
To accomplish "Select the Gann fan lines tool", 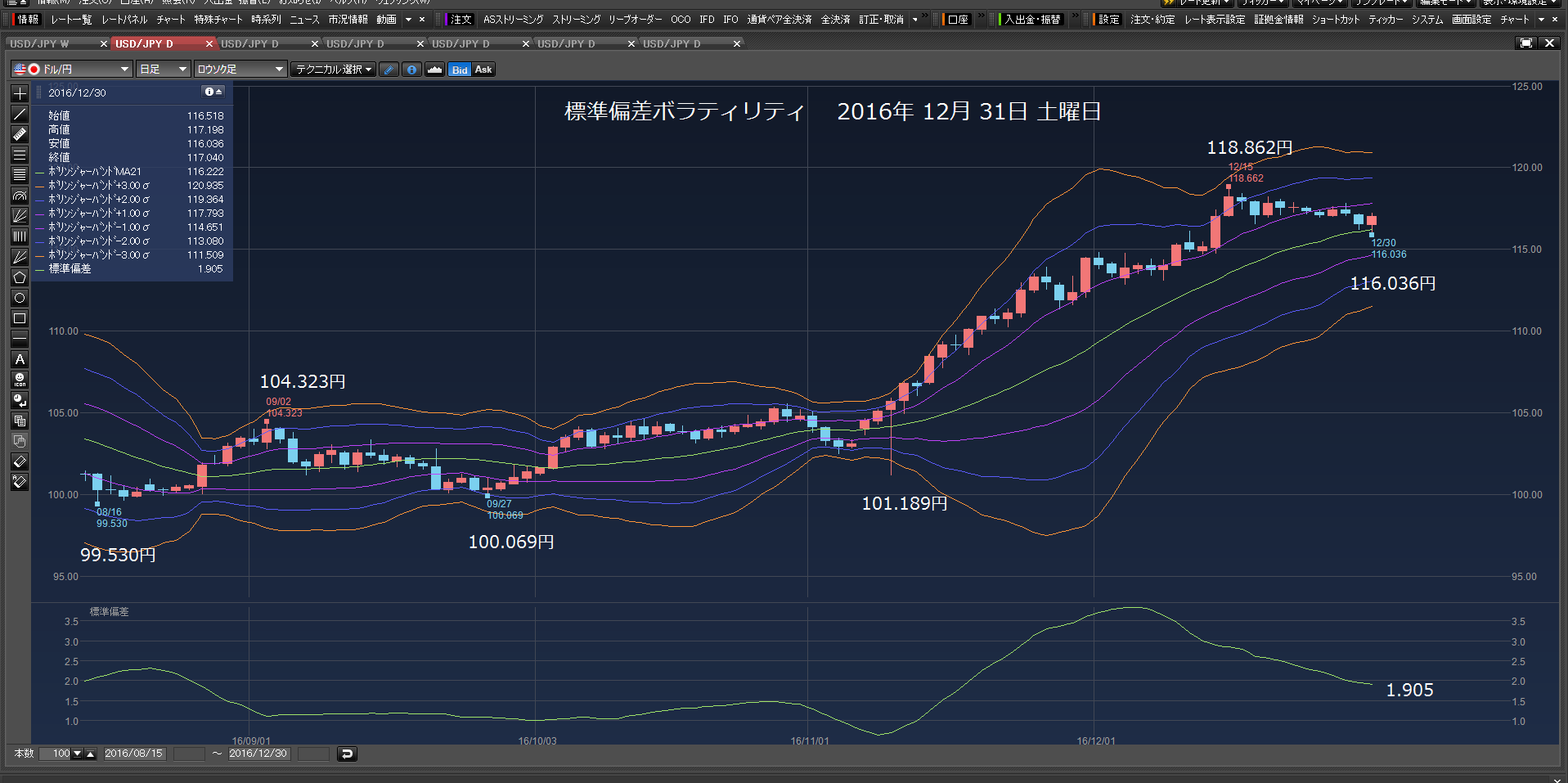I will [x=20, y=257].
